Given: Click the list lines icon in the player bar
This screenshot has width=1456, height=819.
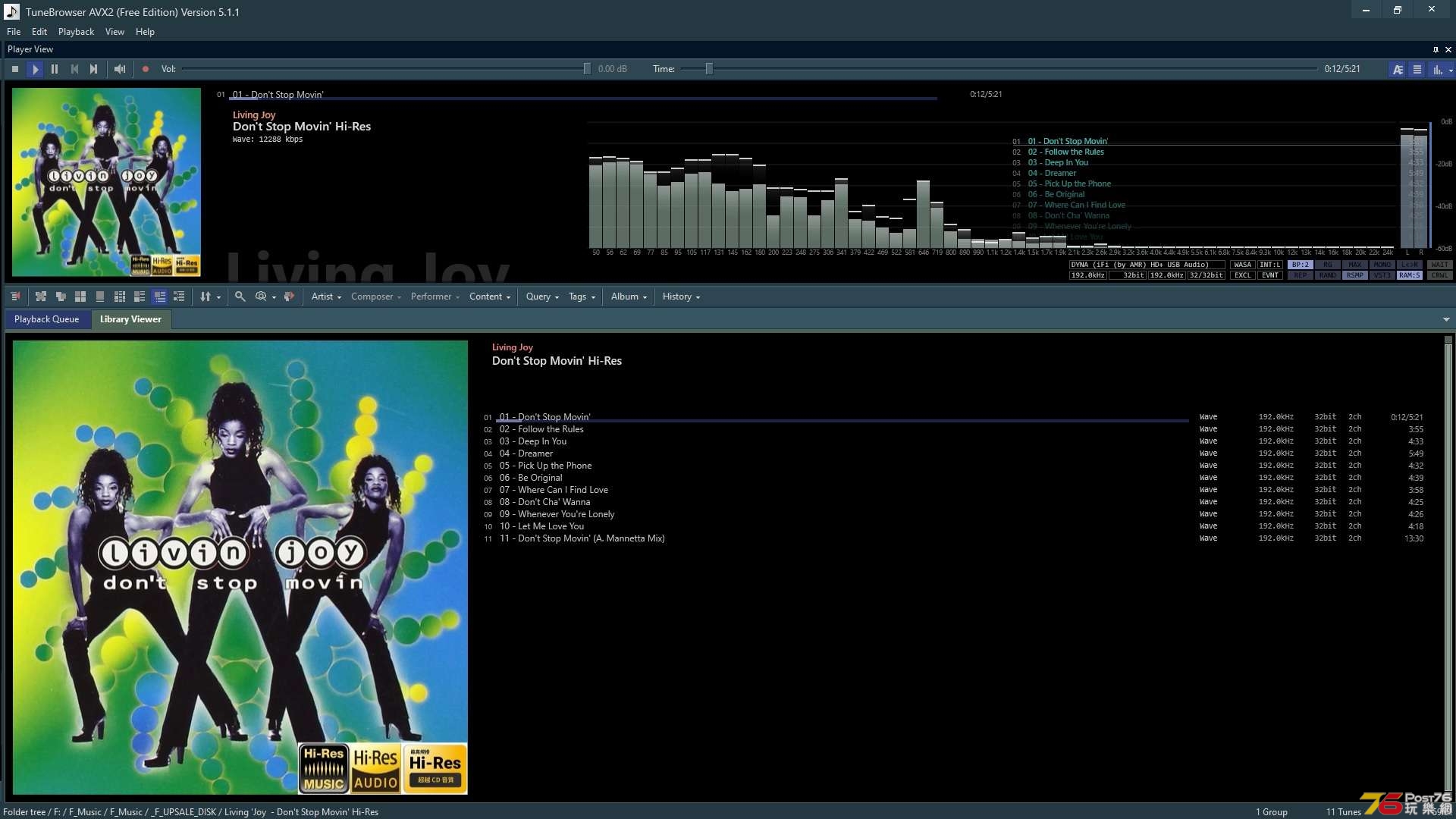Looking at the screenshot, I should point(1417,69).
